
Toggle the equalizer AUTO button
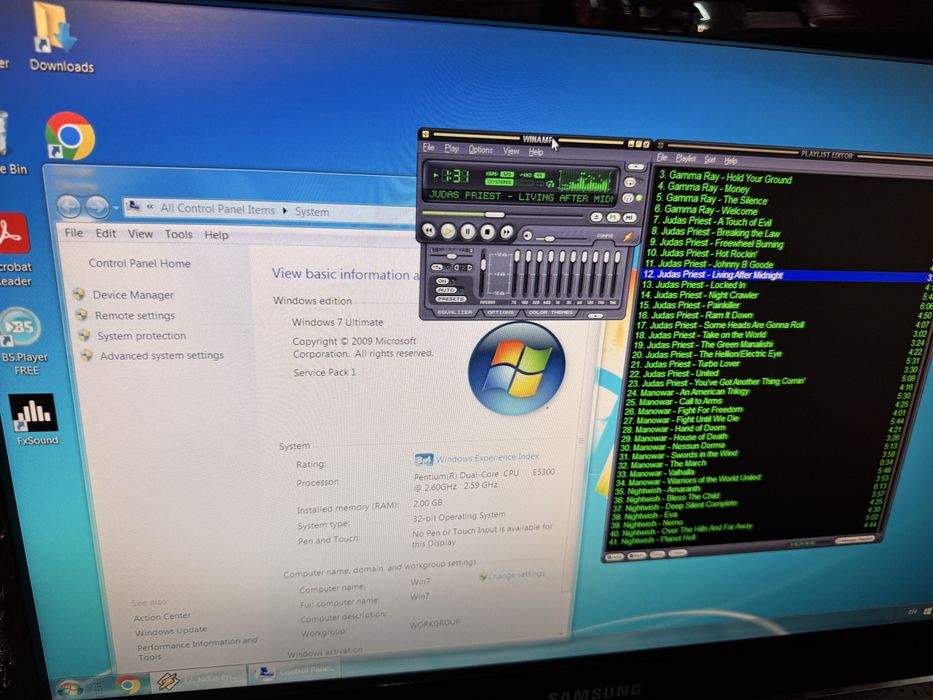click(x=446, y=290)
